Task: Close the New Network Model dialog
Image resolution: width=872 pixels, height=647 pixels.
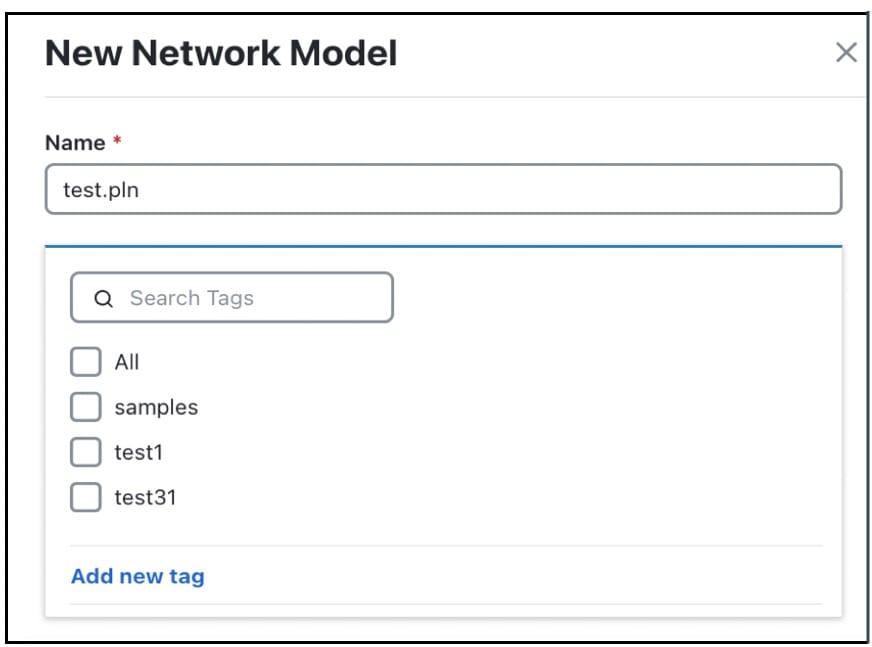Action: click(x=846, y=53)
